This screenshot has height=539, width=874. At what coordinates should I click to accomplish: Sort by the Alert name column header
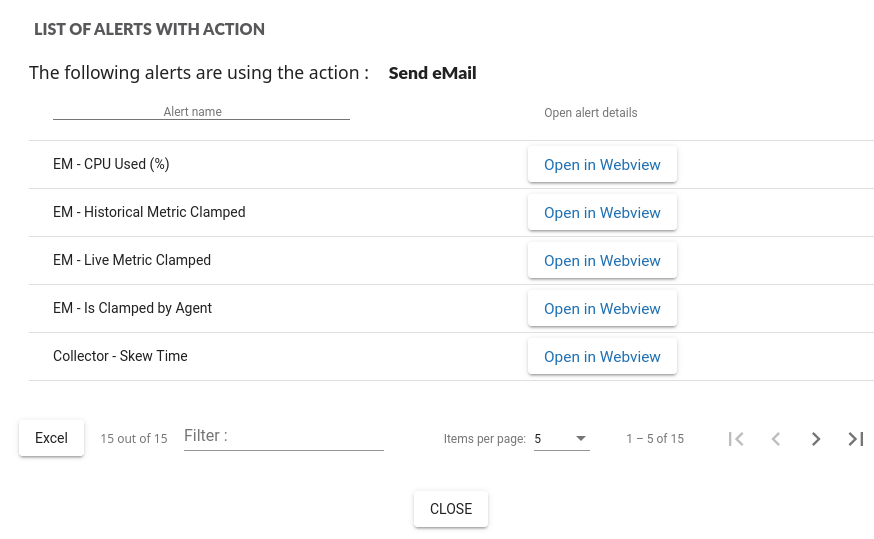(x=193, y=112)
